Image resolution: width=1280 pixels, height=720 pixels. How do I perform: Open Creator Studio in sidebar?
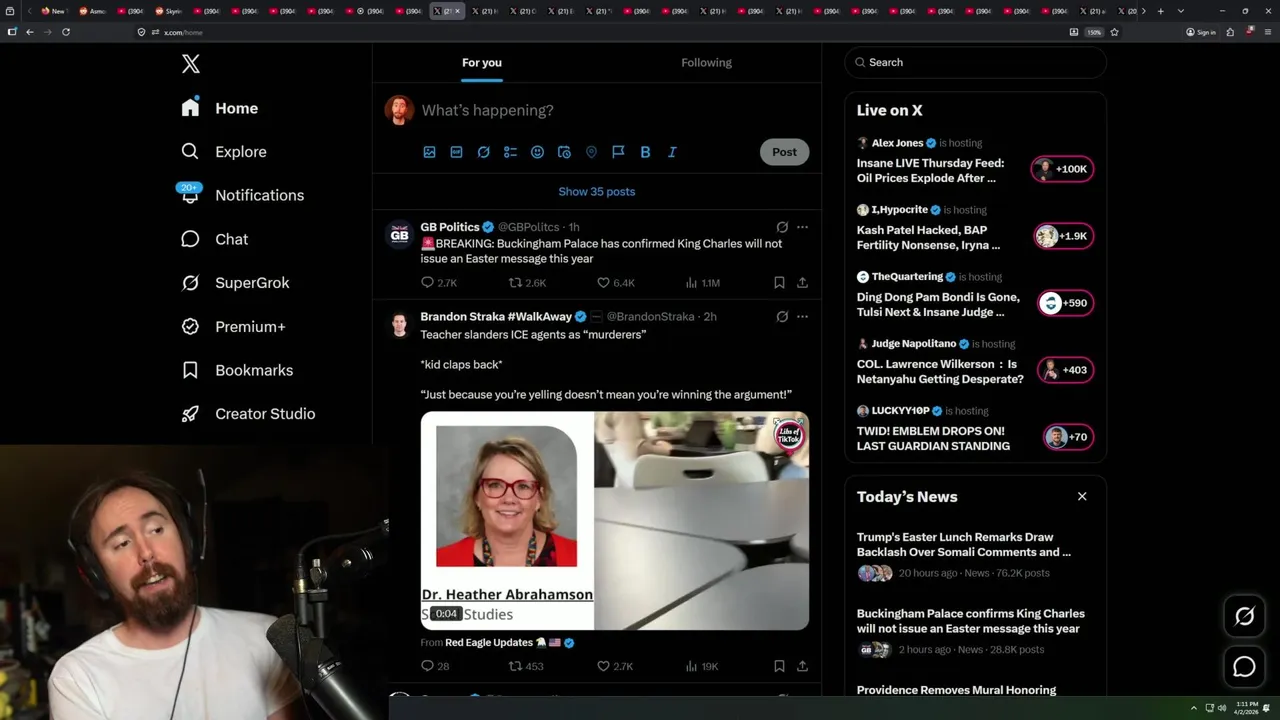[248, 414]
